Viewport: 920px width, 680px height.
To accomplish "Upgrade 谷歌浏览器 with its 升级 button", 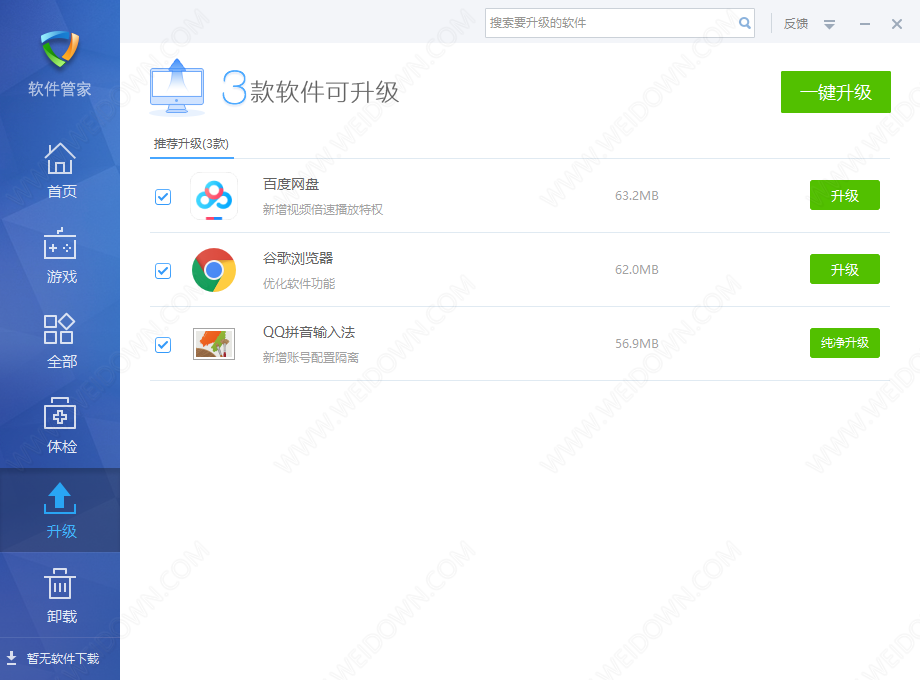I will tap(844, 269).
